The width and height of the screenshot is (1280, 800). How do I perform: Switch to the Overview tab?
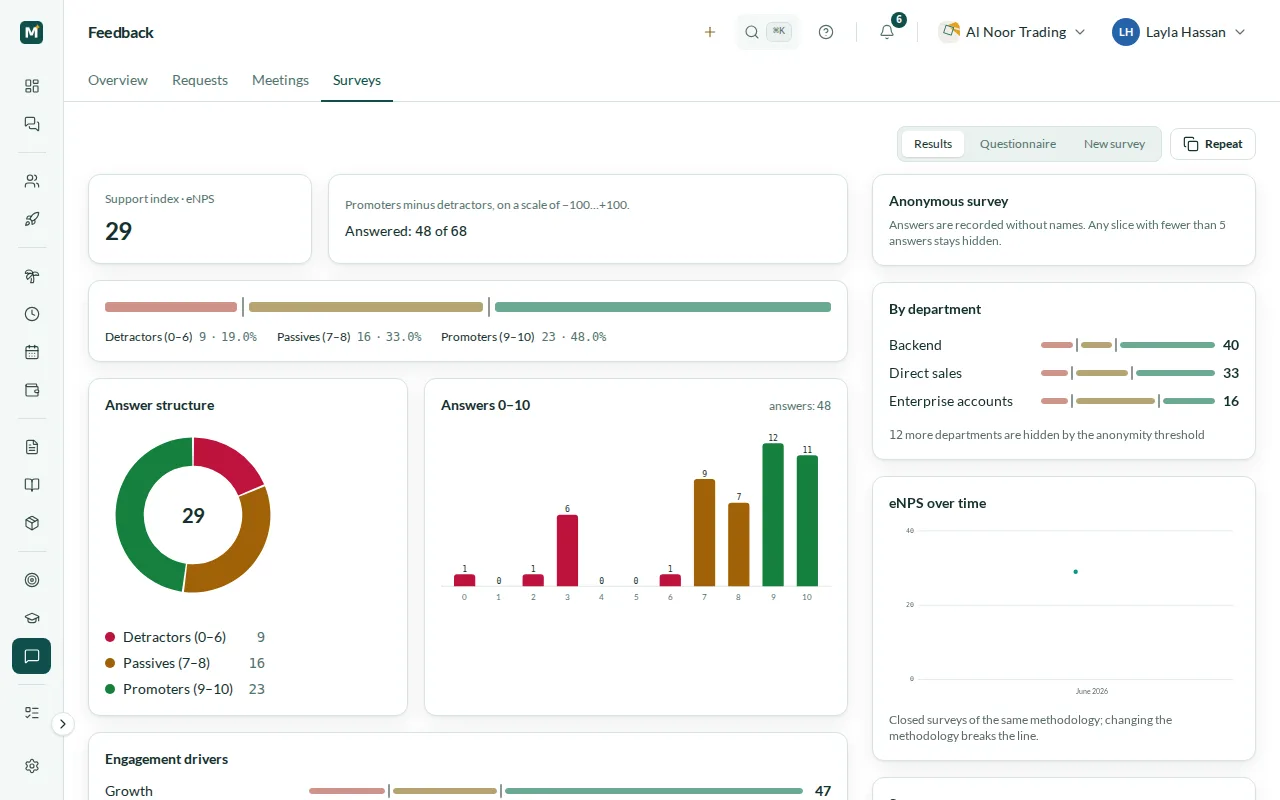[x=118, y=80]
